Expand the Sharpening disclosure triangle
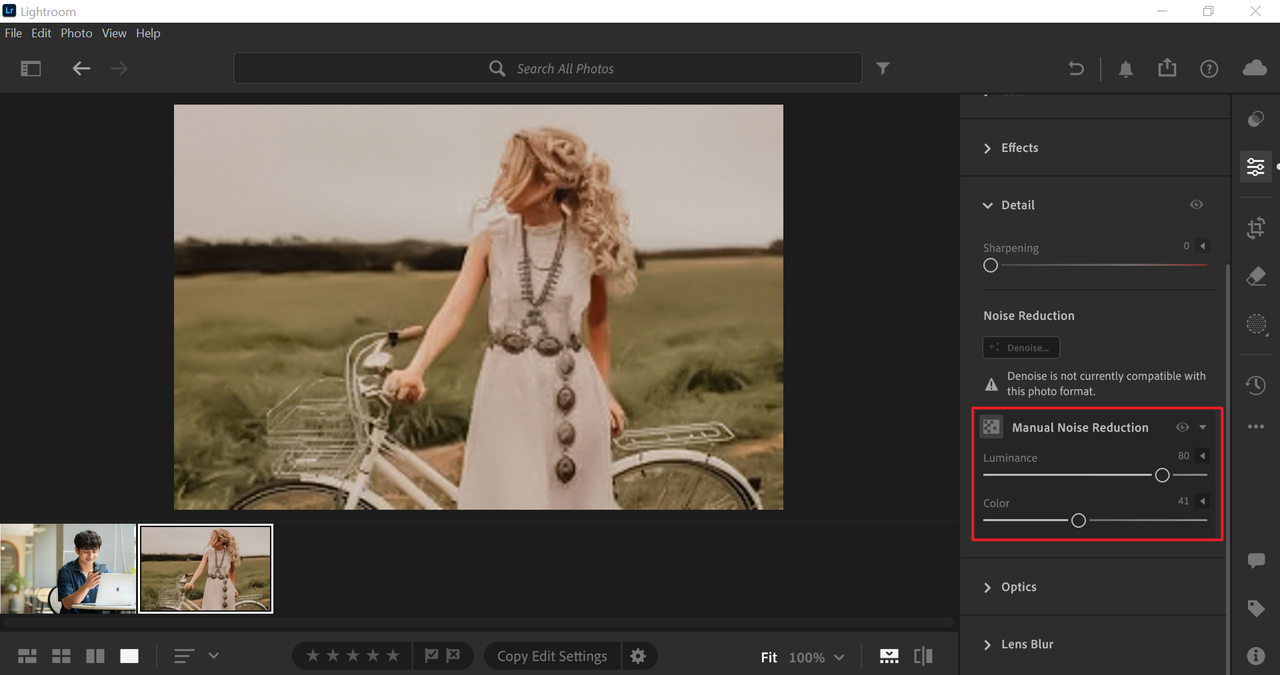 pos(1203,246)
